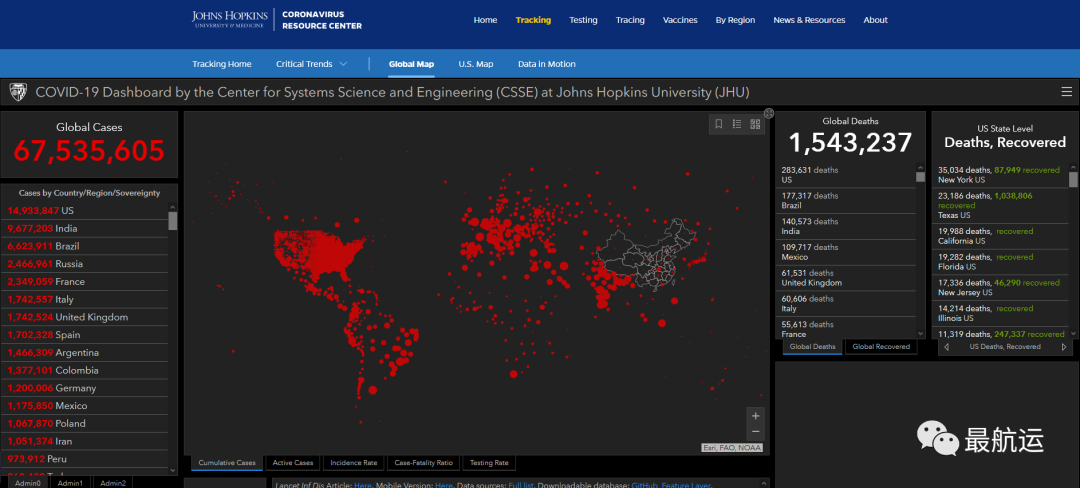Screen dimensions: 1080x488
Task: Switch to Case-Fatality Ratio tab
Action: click(x=423, y=463)
